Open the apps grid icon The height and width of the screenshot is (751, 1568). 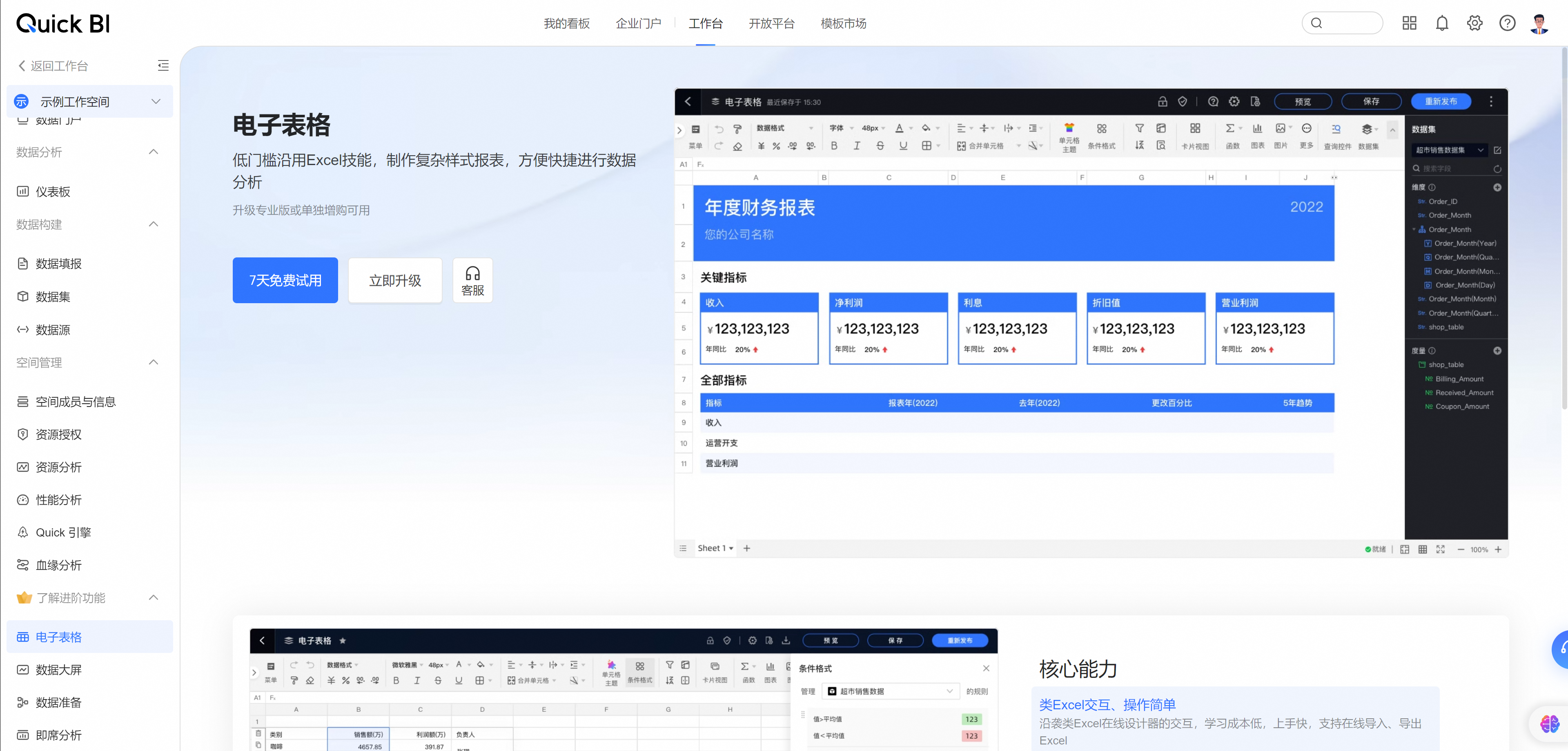tap(1409, 23)
